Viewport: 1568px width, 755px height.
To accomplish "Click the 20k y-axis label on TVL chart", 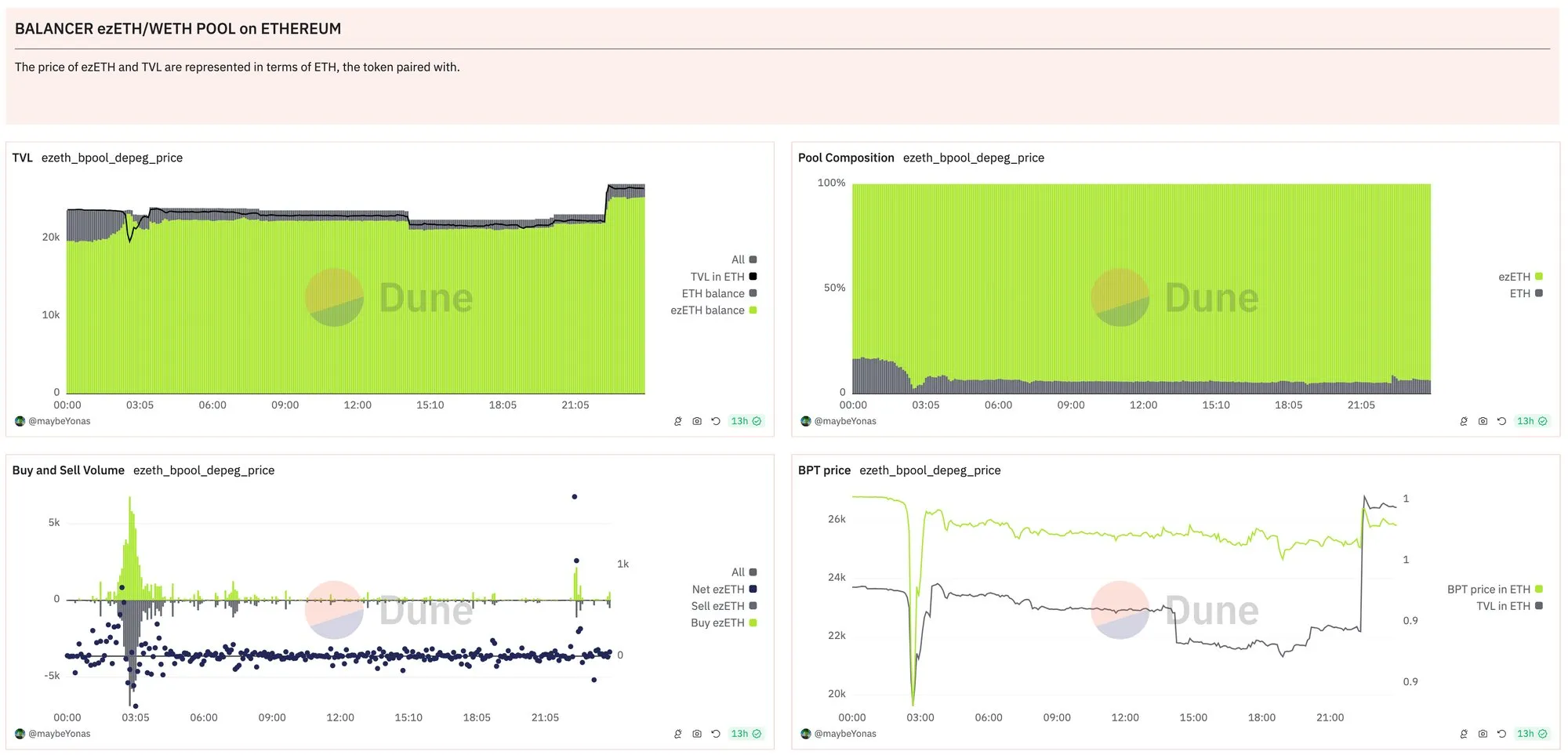I will [x=51, y=237].
